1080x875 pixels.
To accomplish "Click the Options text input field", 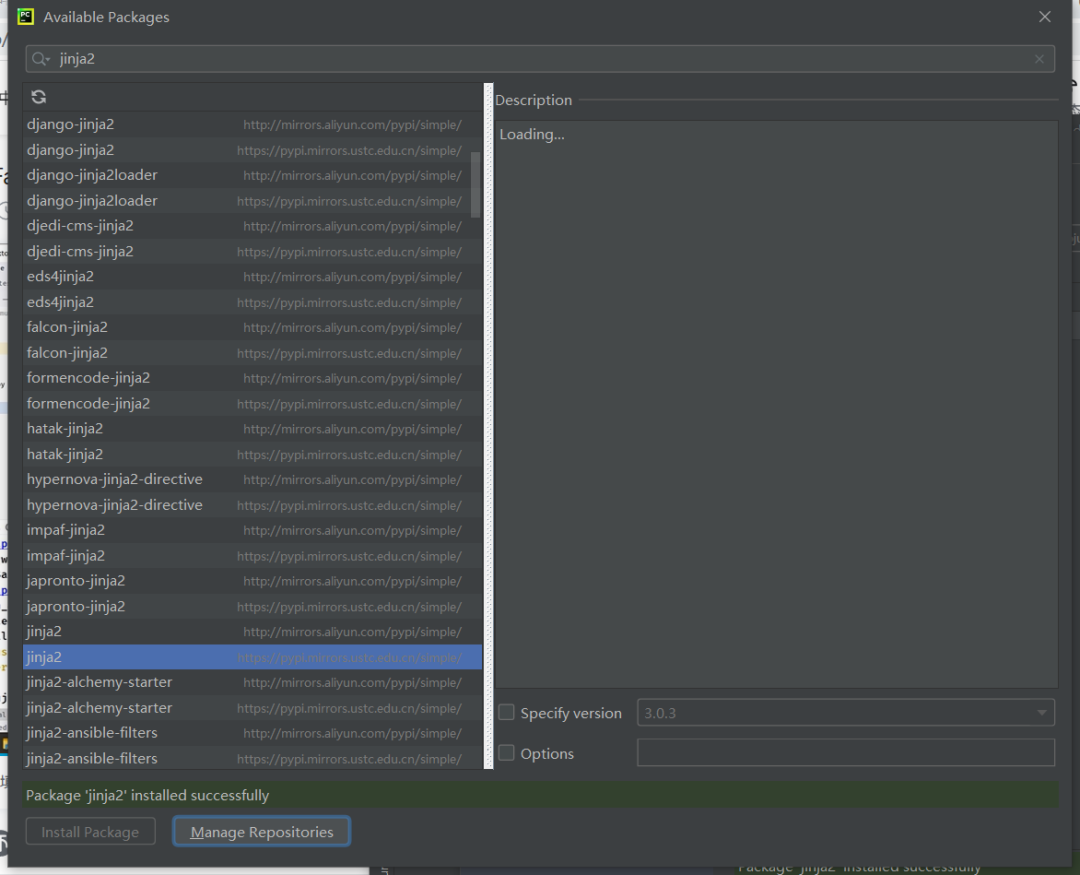I will [x=845, y=752].
